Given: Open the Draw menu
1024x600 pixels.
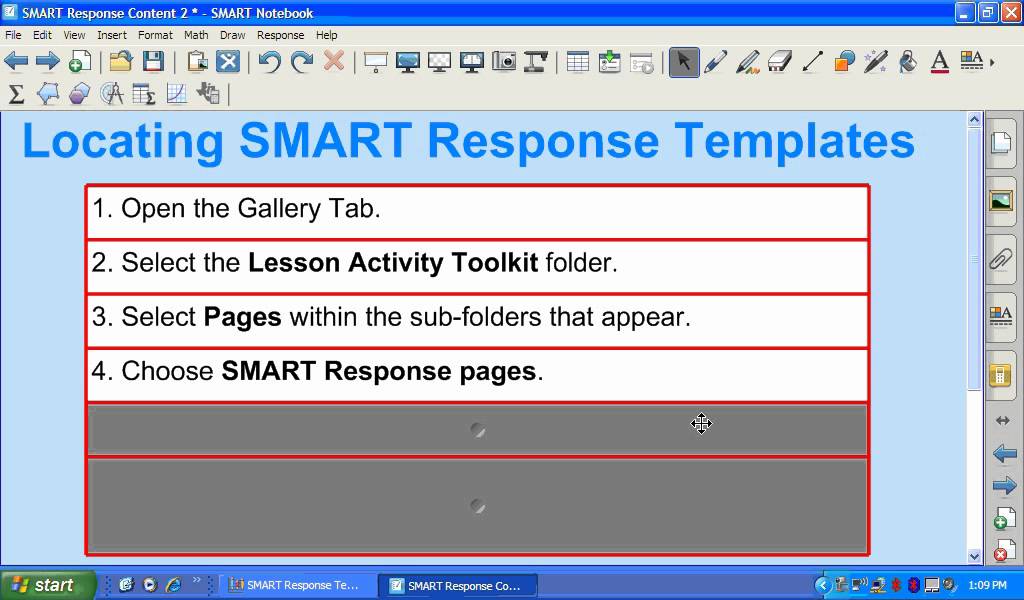Looking at the screenshot, I should click(x=232, y=35).
